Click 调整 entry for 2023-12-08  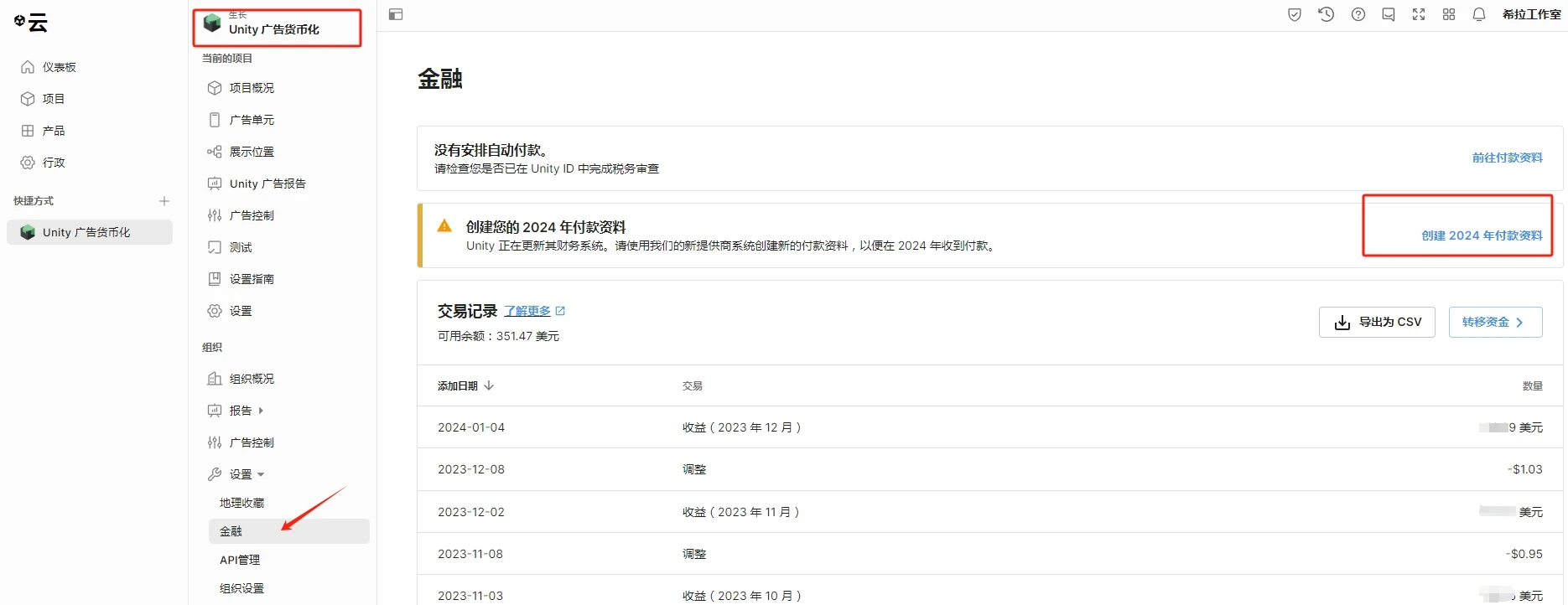694,469
